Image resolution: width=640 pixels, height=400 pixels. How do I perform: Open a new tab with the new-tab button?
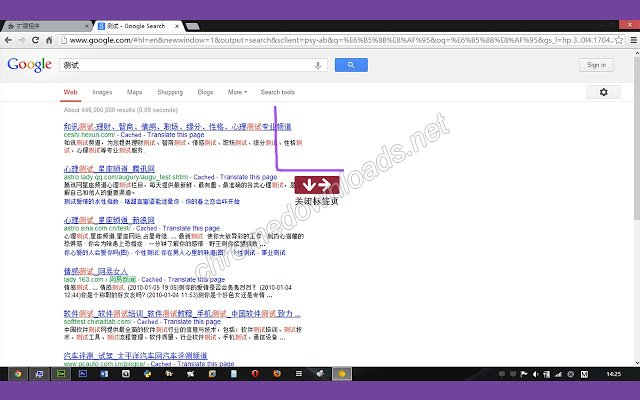click(x=192, y=27)
